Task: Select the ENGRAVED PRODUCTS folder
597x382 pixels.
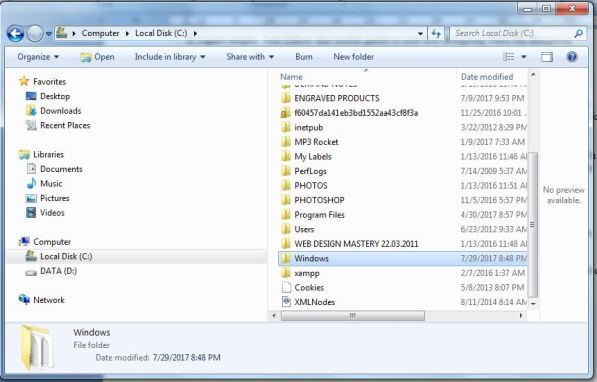Action: tap(337, 98)
